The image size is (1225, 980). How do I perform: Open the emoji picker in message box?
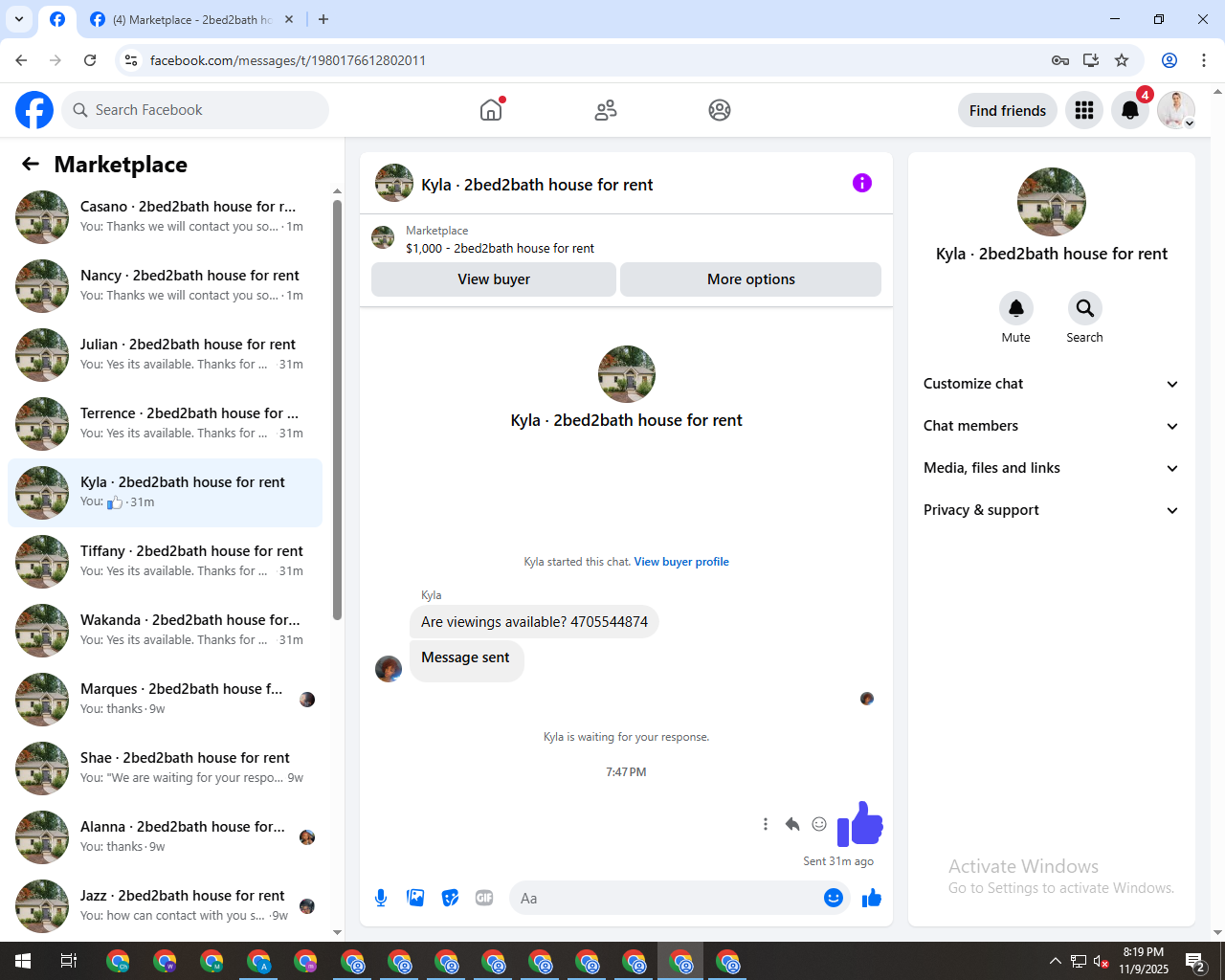834,898
